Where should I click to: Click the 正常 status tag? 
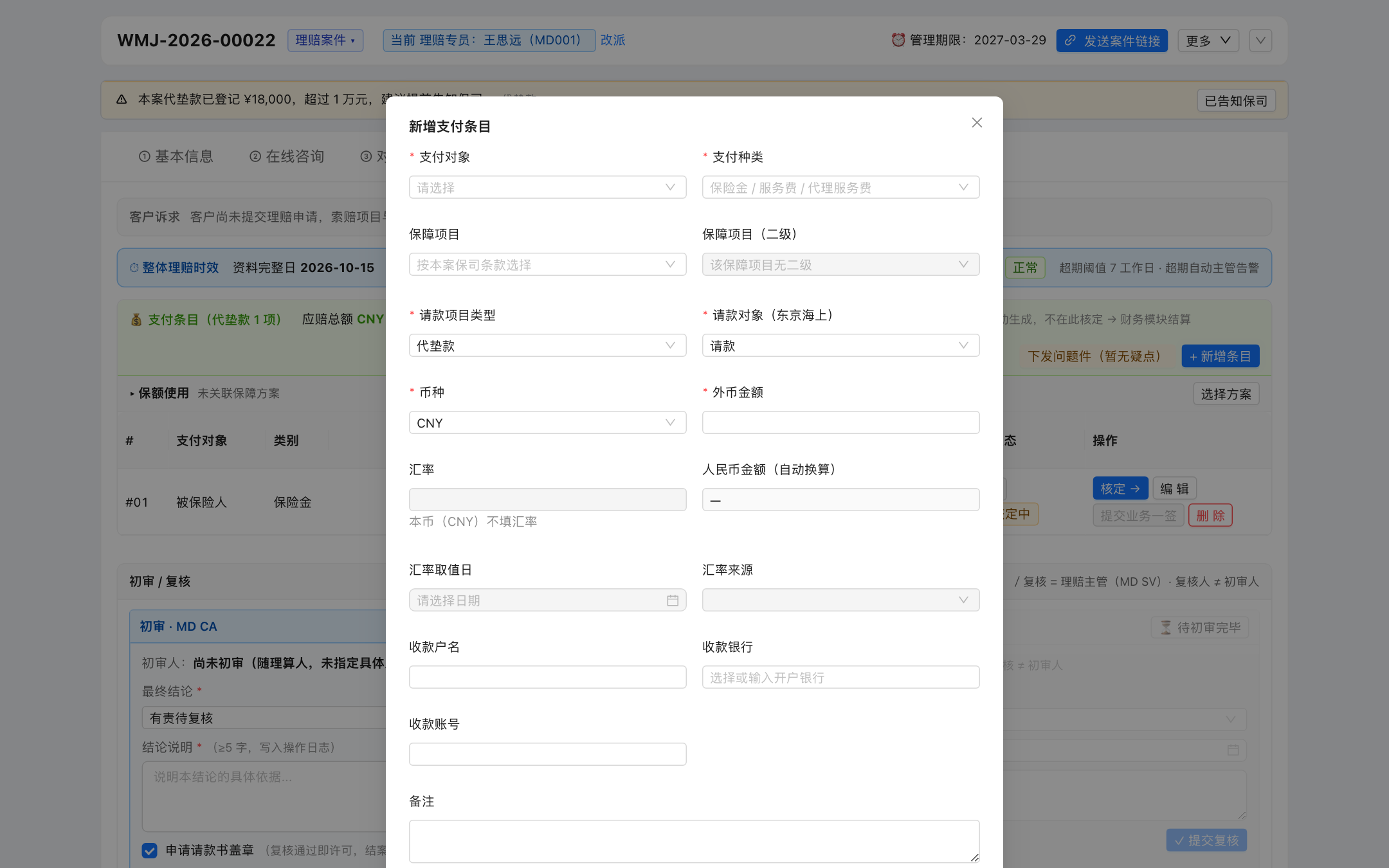tap(1025, 267)
